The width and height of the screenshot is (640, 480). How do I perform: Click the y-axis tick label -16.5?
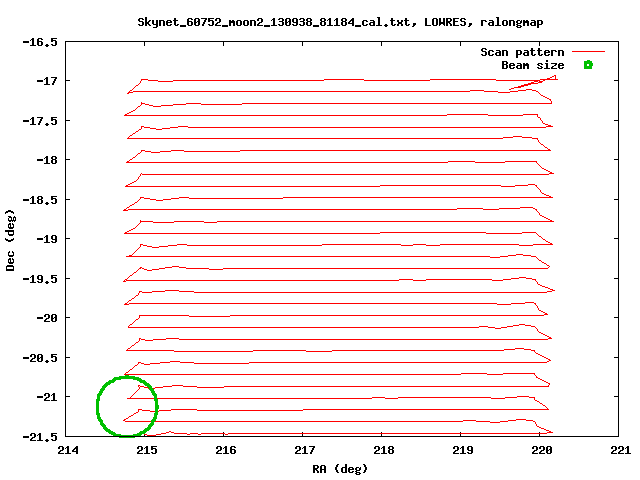40,42
